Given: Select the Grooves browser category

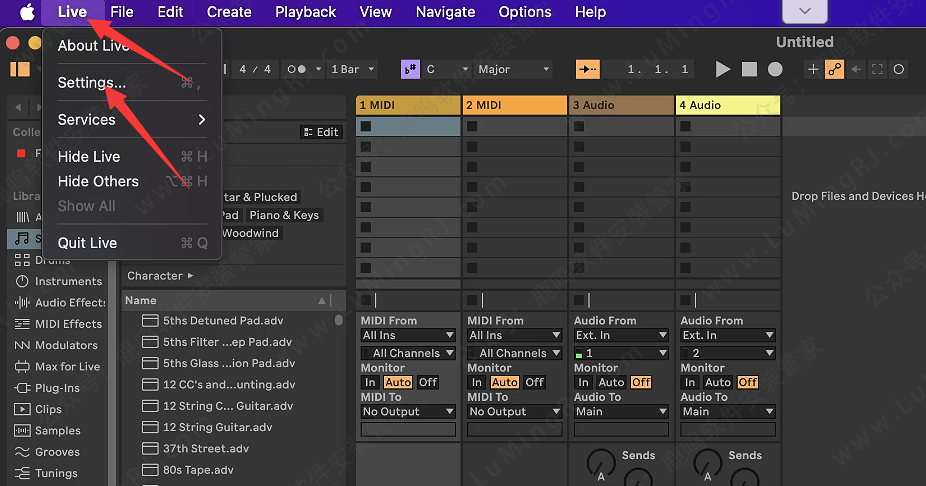Looking at the screenshot, I should click(57, 452).
